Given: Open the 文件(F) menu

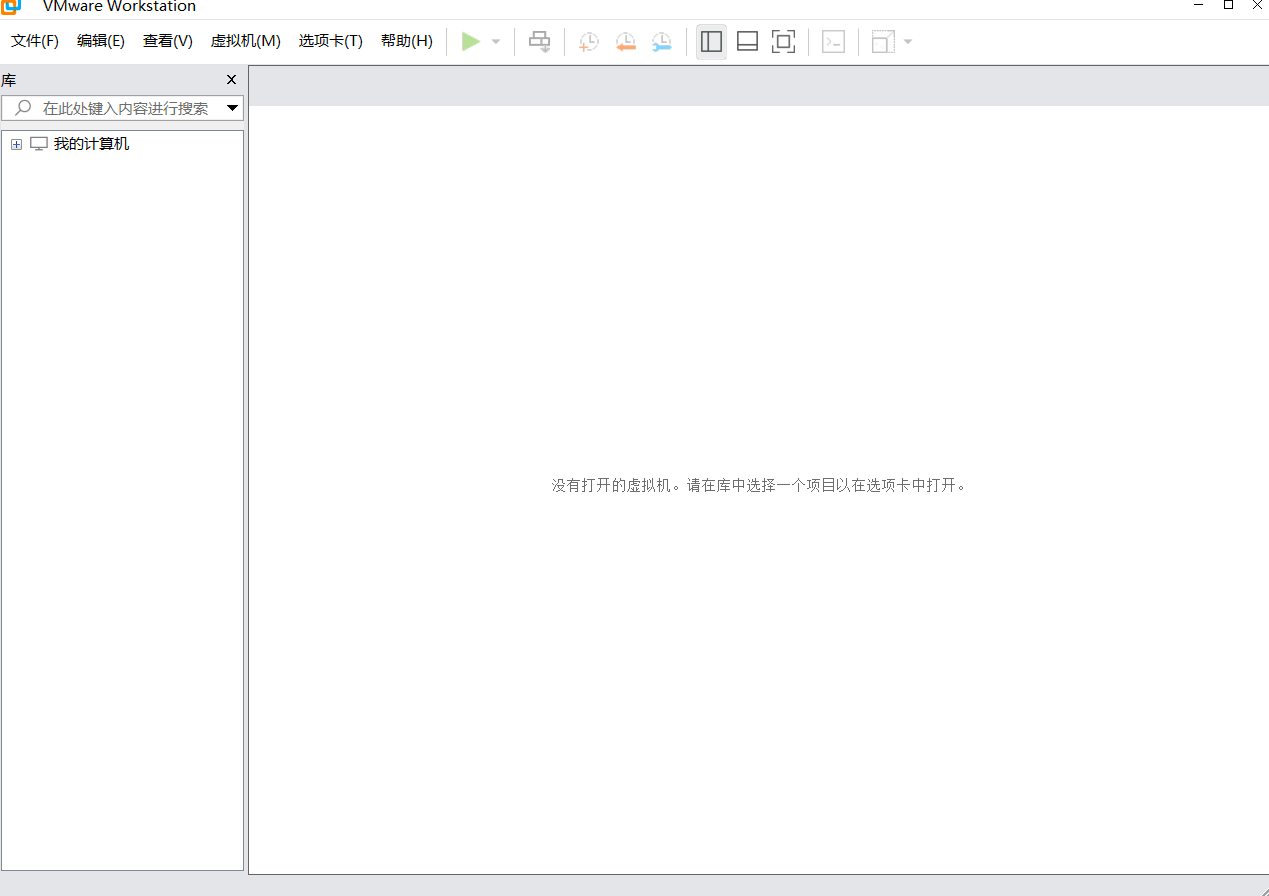Looking at the screenshot, I should click(35, 41).
